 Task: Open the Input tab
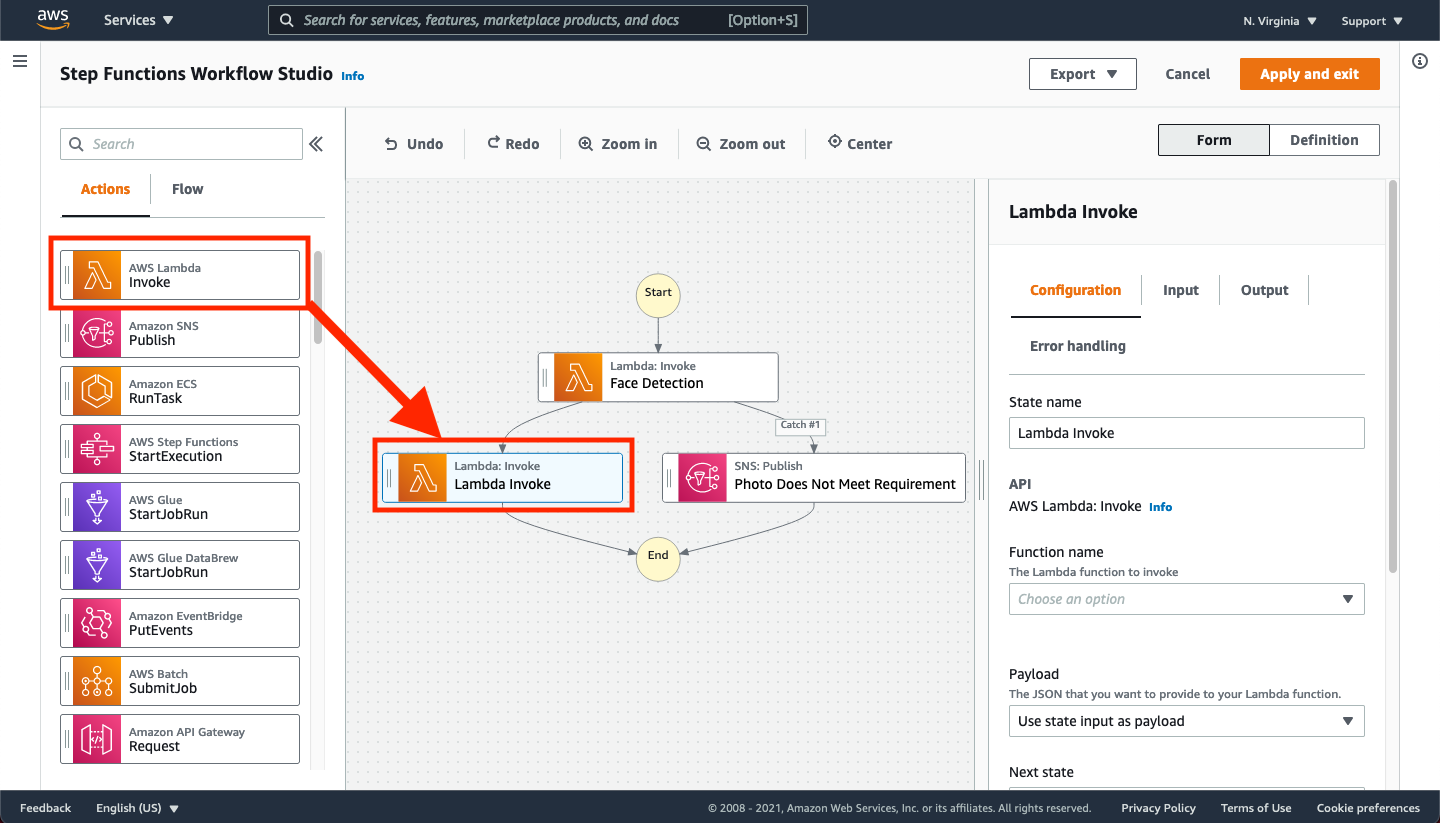point(1181,290)
